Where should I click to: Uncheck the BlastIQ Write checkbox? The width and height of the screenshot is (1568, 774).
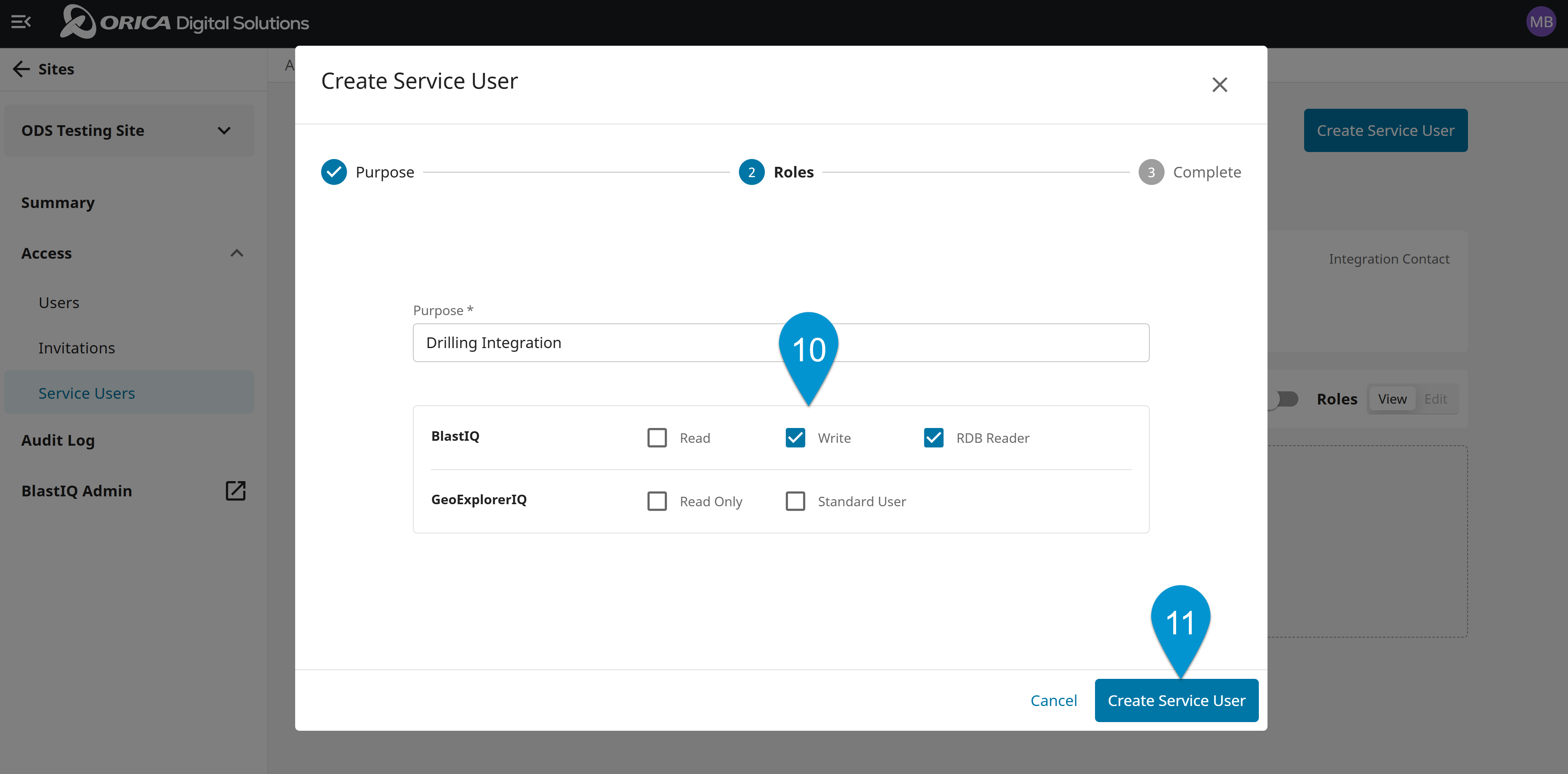click(795, 438)
